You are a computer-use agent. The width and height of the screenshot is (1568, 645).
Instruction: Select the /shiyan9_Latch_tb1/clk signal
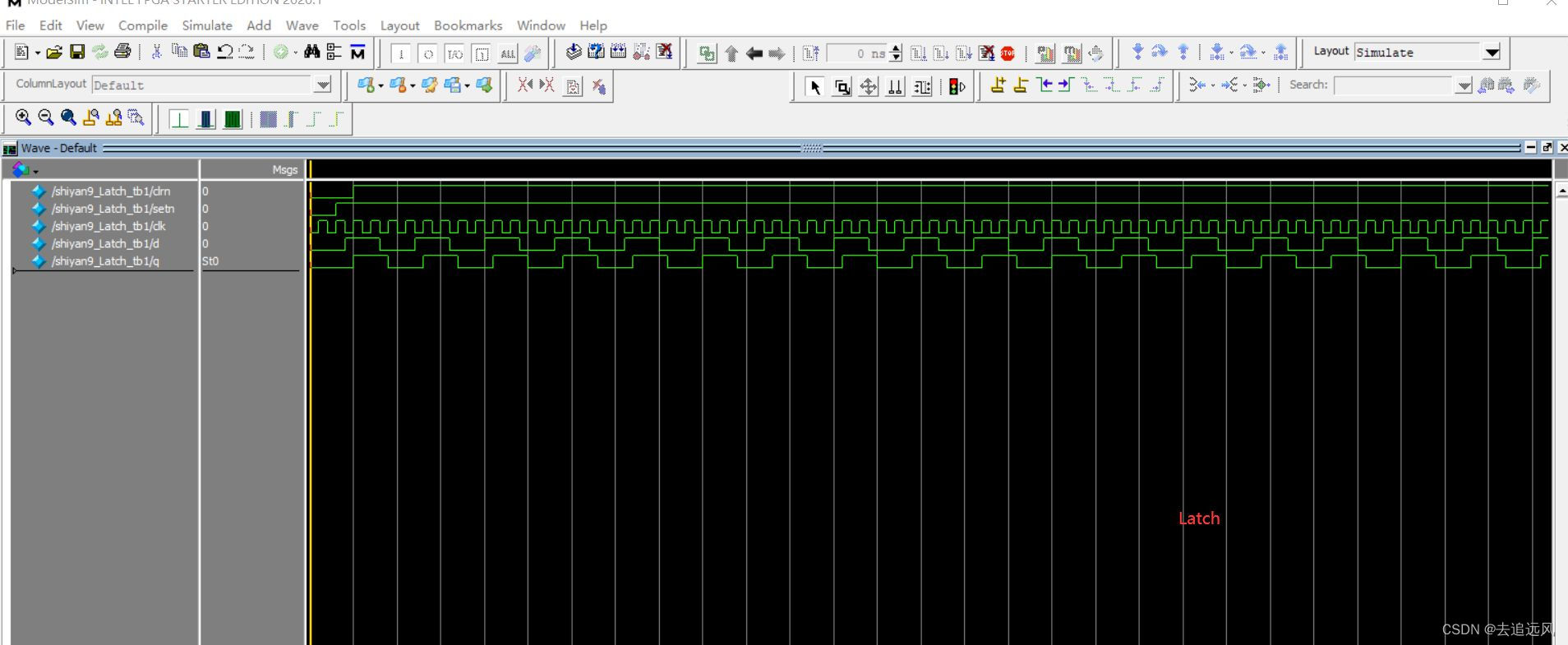coord(108,226)
